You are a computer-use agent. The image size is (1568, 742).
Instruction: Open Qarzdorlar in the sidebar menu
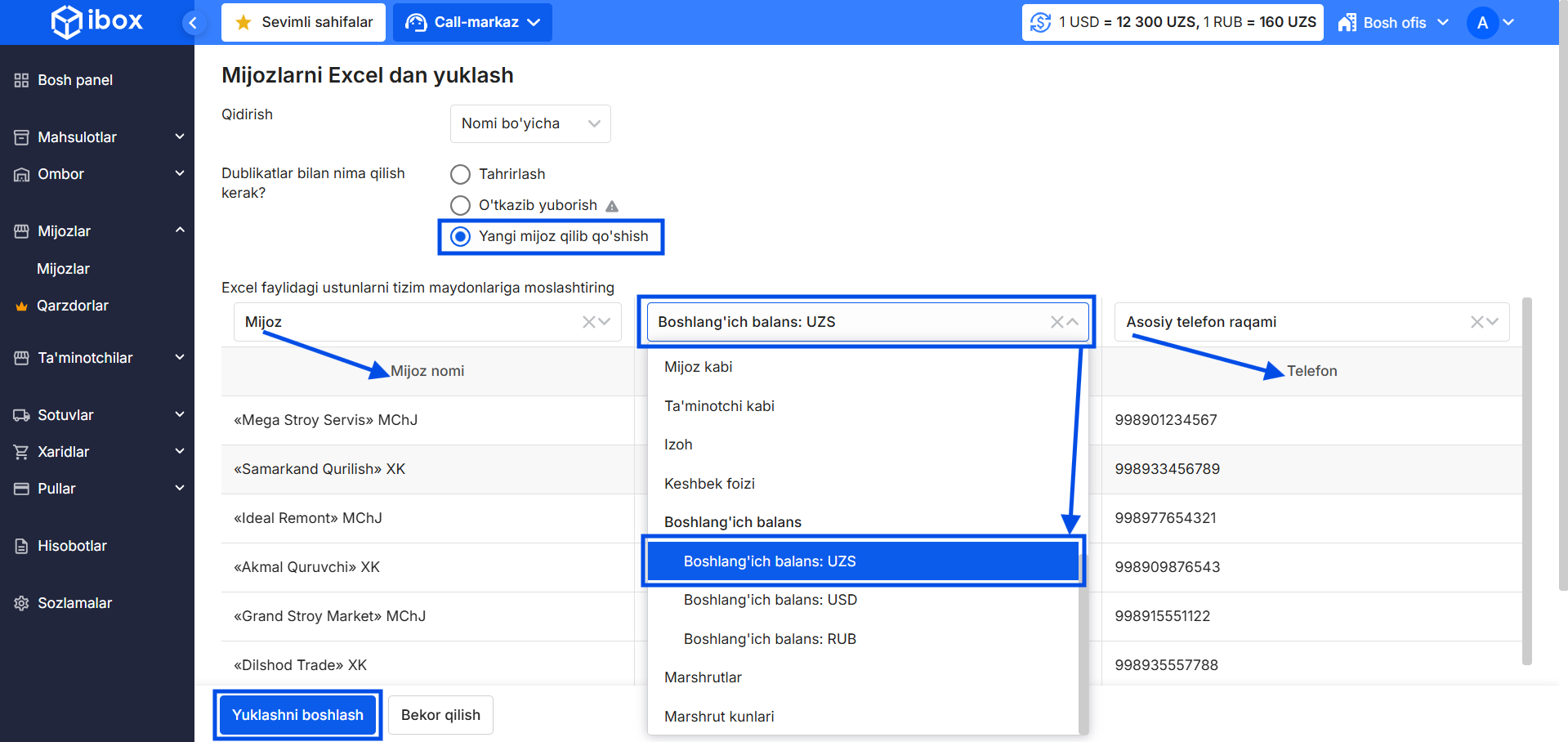pos(73,306)
